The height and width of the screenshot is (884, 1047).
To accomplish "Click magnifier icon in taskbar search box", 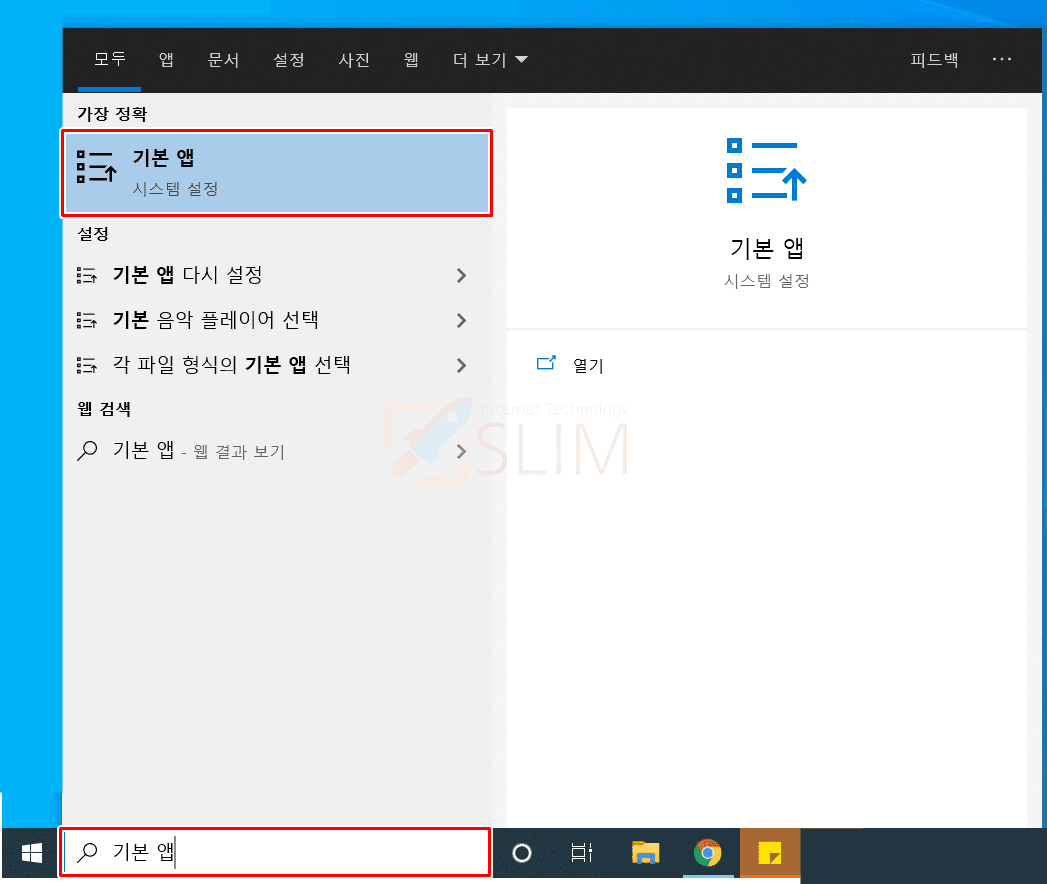I will click(x=87, y=852).
